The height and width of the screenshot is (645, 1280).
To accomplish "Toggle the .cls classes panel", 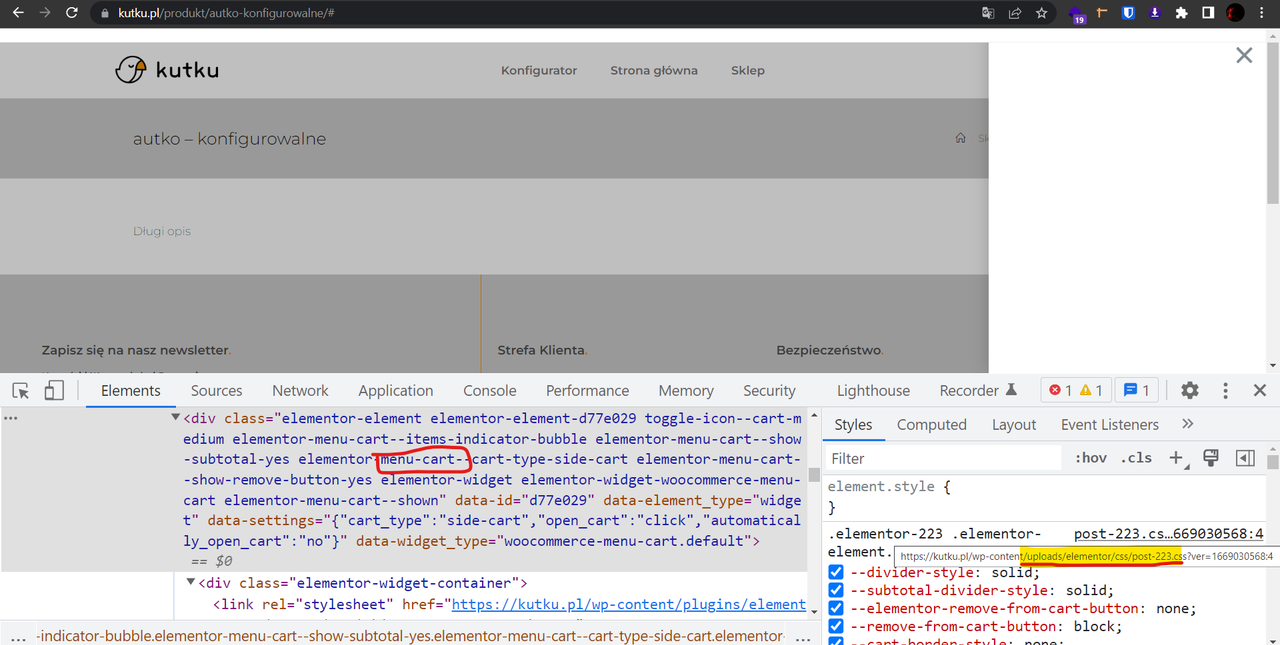I will click(1136, 458).
